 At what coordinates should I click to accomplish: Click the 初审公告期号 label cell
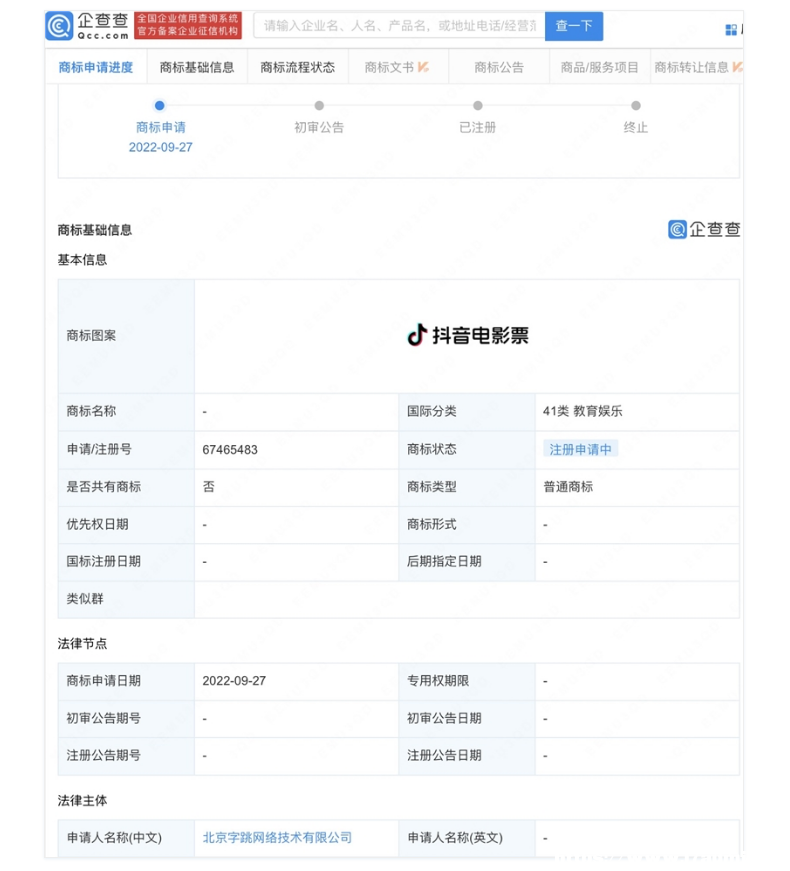coord(126,719)
